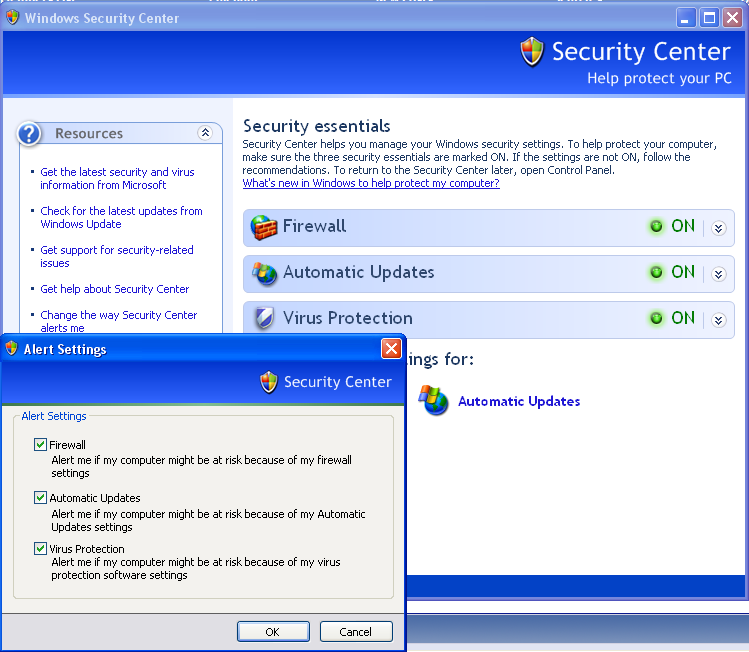Uncheck the Virus Protection alert checkbox
This screenshot has height=652, width=749.
[x=41, y=548]
